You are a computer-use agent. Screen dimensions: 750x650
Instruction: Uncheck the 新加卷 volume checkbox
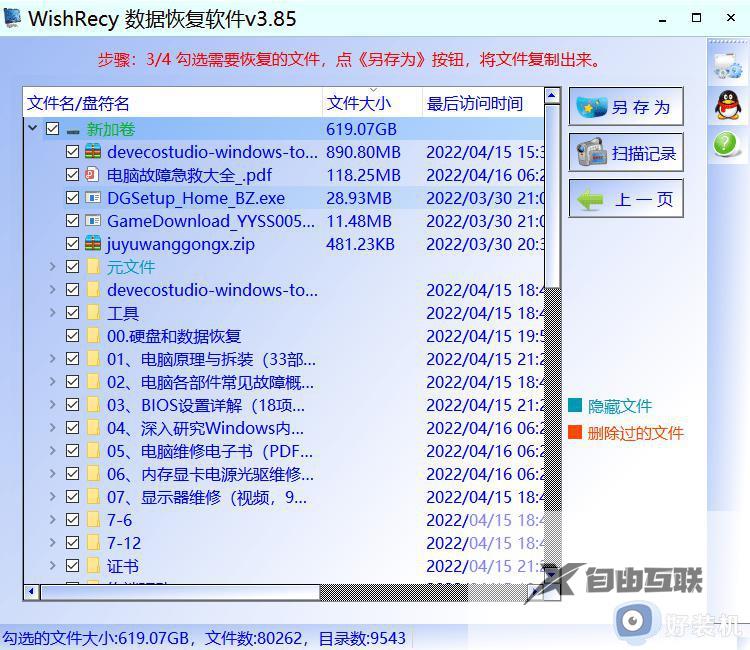pos(53,129)
